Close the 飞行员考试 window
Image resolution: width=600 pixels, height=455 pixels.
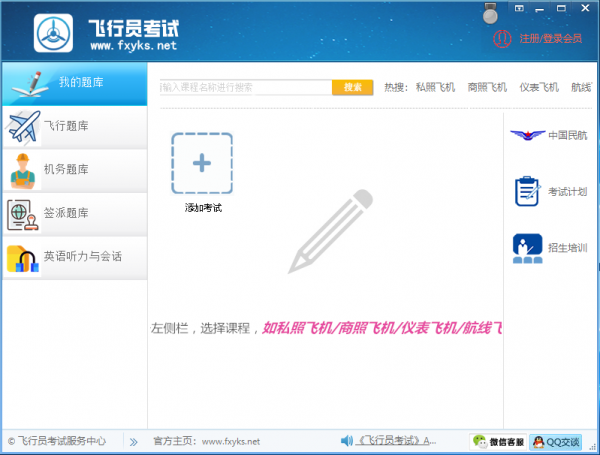click(x=585, y=8)
